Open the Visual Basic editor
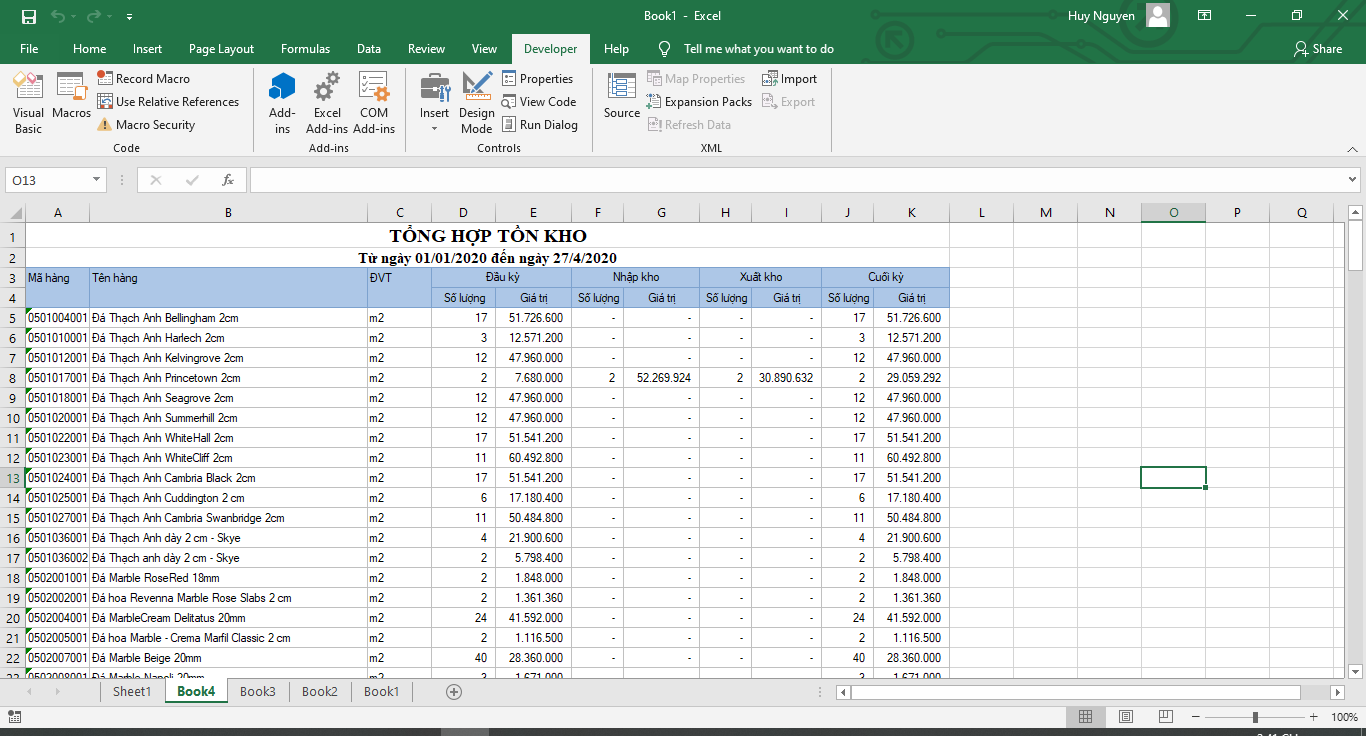This screenshot has width=1366, height=736. tap(28, 102)
